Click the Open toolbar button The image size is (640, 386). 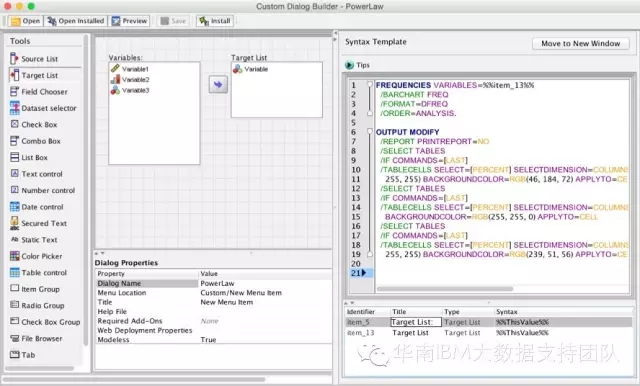25,21
